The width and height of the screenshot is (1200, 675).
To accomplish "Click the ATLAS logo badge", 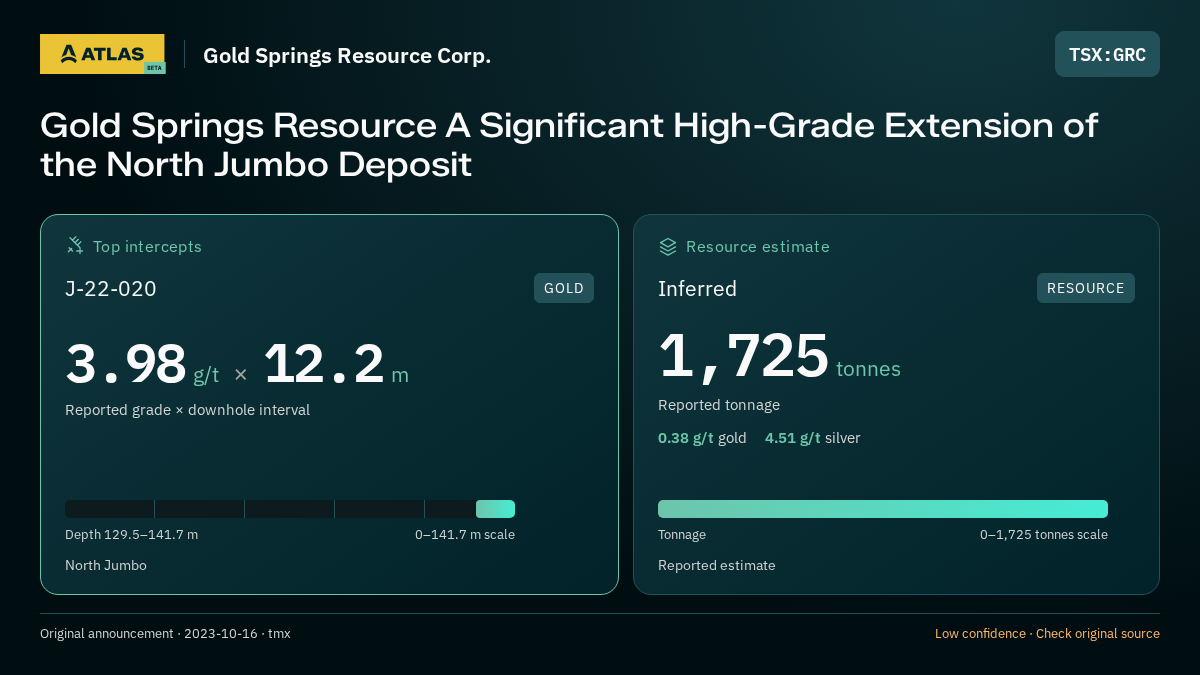I will coord(102,54).
